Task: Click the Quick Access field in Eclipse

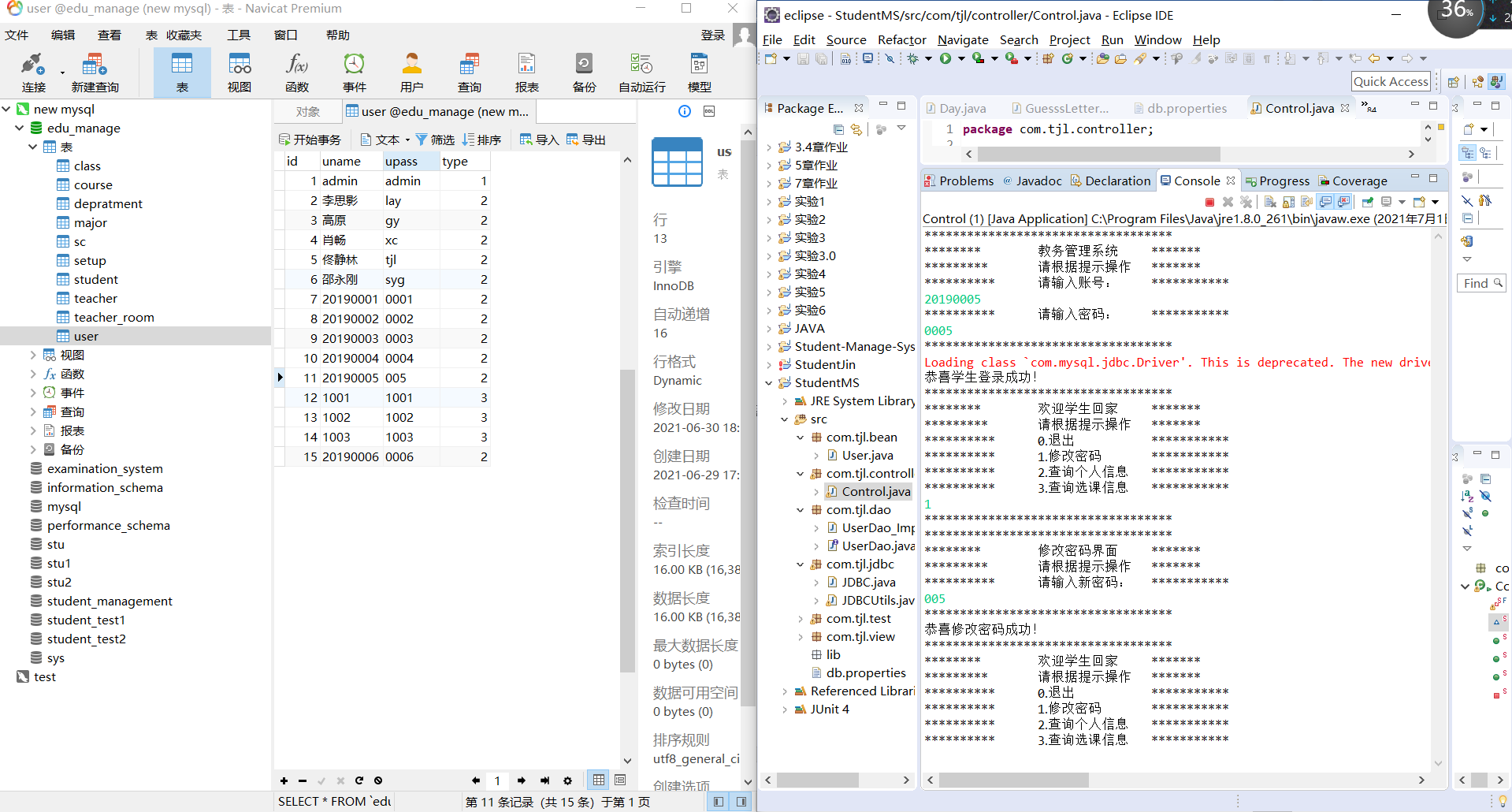Action: point(1391,81)
